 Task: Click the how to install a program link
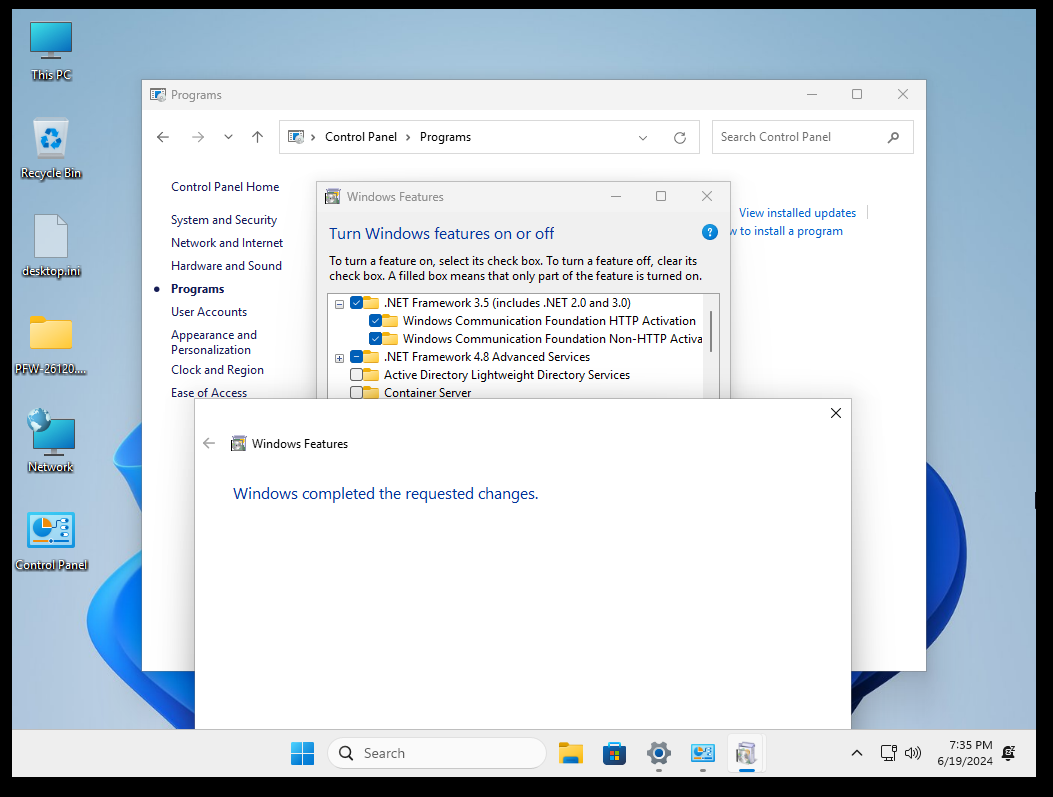point(786,231)
